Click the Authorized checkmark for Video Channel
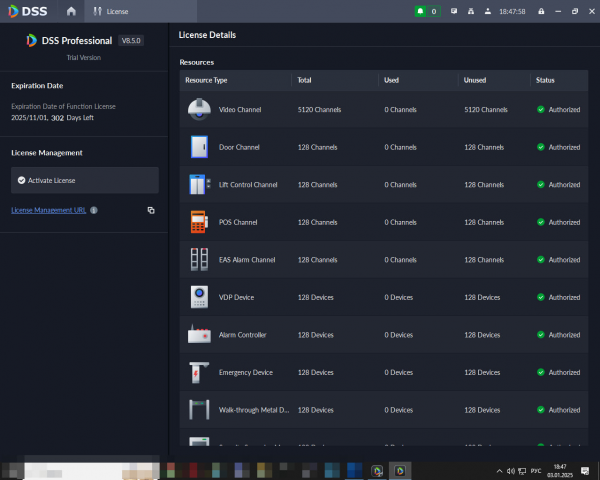The height and width of the screenshot is (480, 600). [541, 109]
